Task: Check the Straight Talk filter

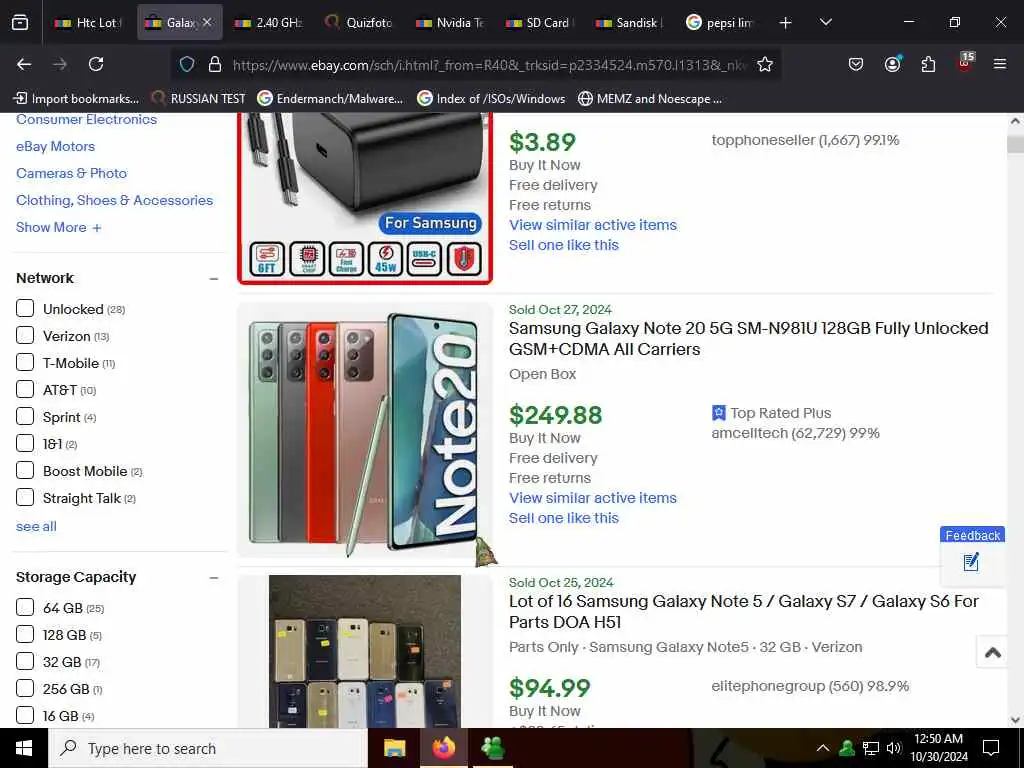Action: coord(25,498)
